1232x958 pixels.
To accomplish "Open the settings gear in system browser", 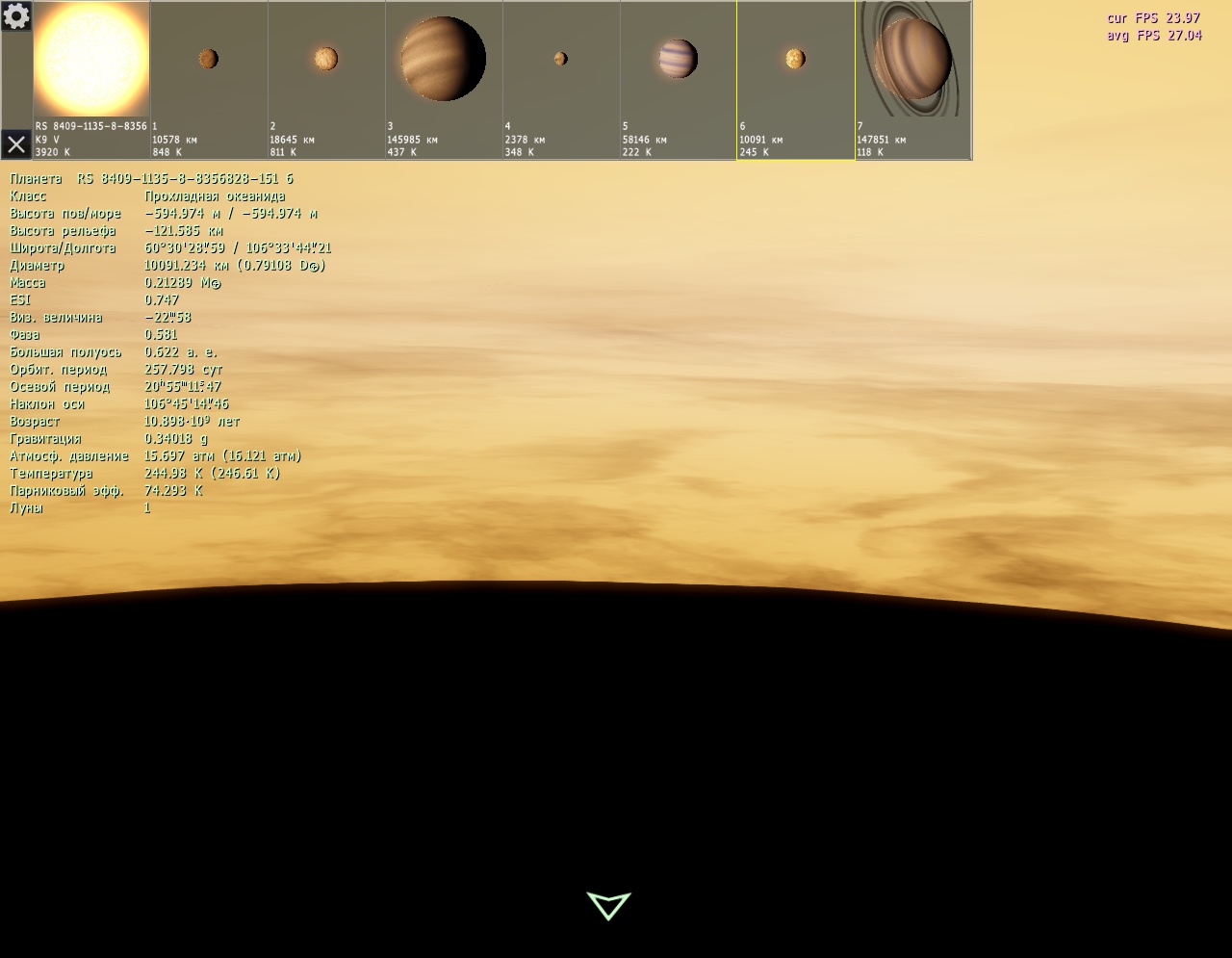I will 16,15.
